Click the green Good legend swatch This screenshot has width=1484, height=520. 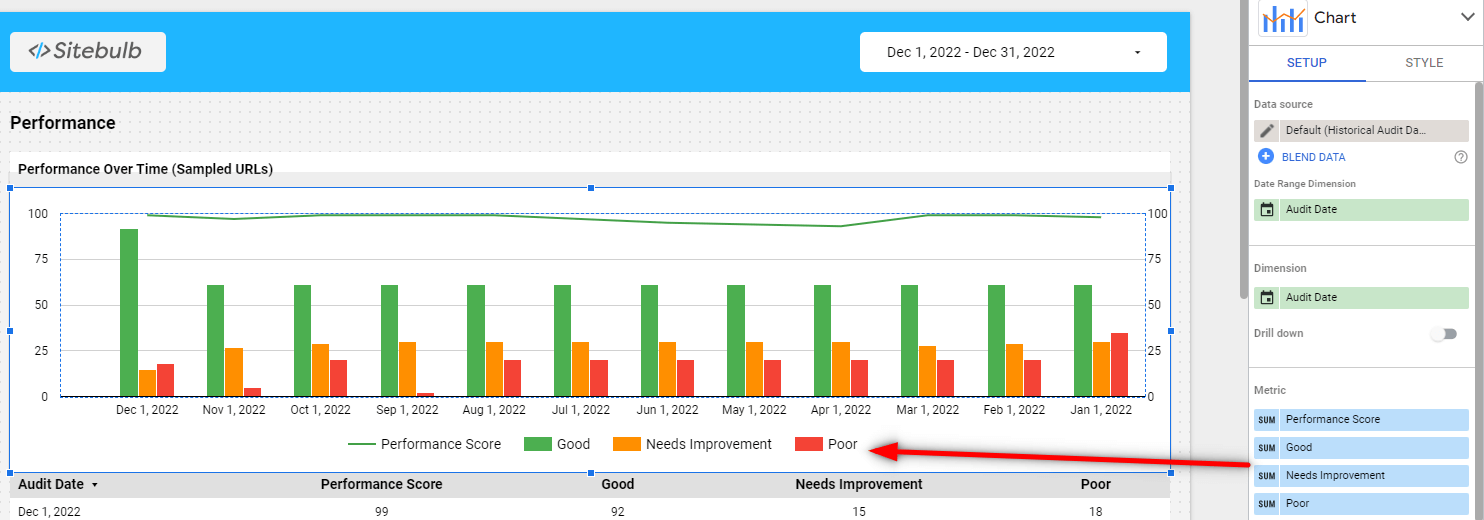pos(538,444)
